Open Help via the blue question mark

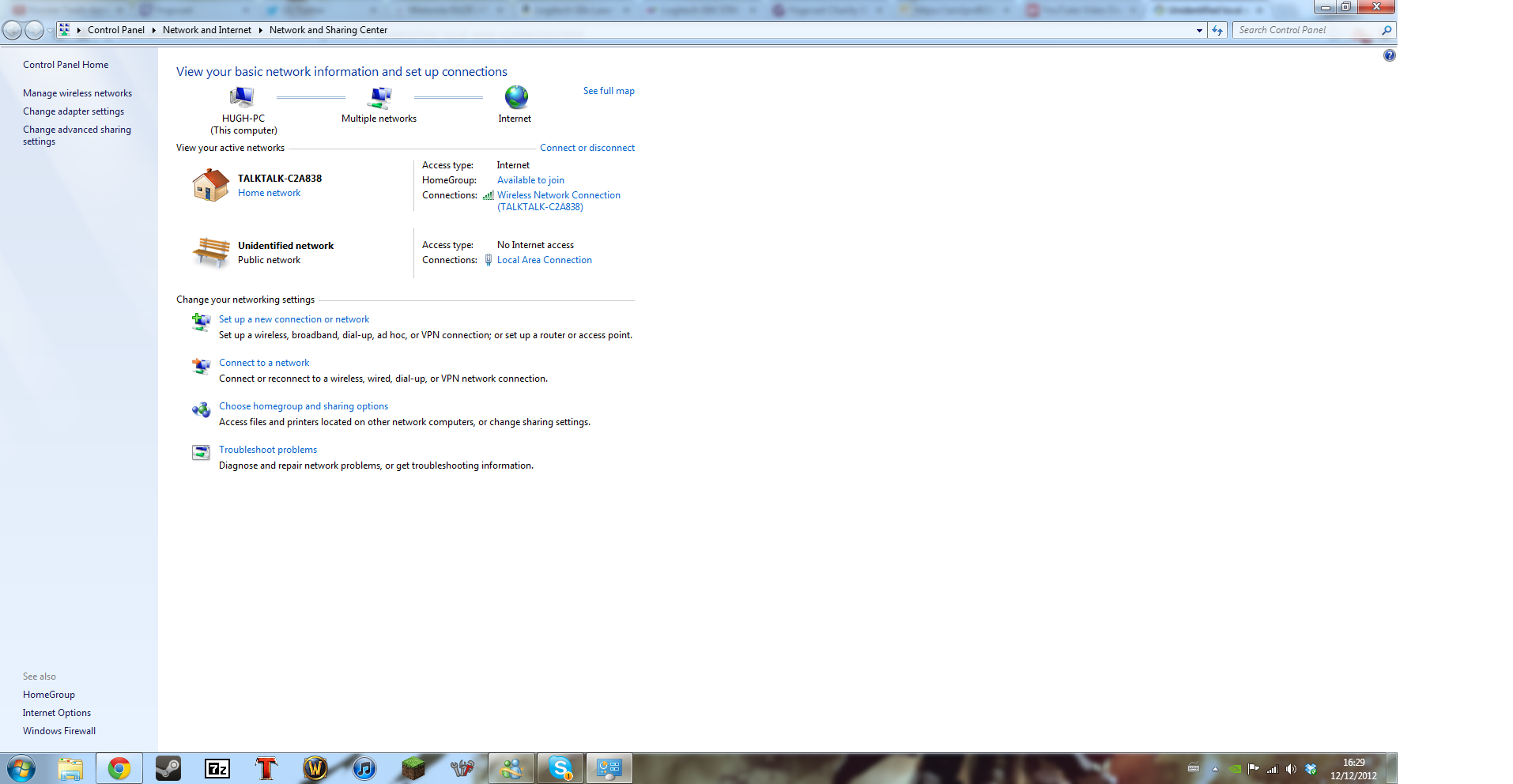click(1389, 55)
